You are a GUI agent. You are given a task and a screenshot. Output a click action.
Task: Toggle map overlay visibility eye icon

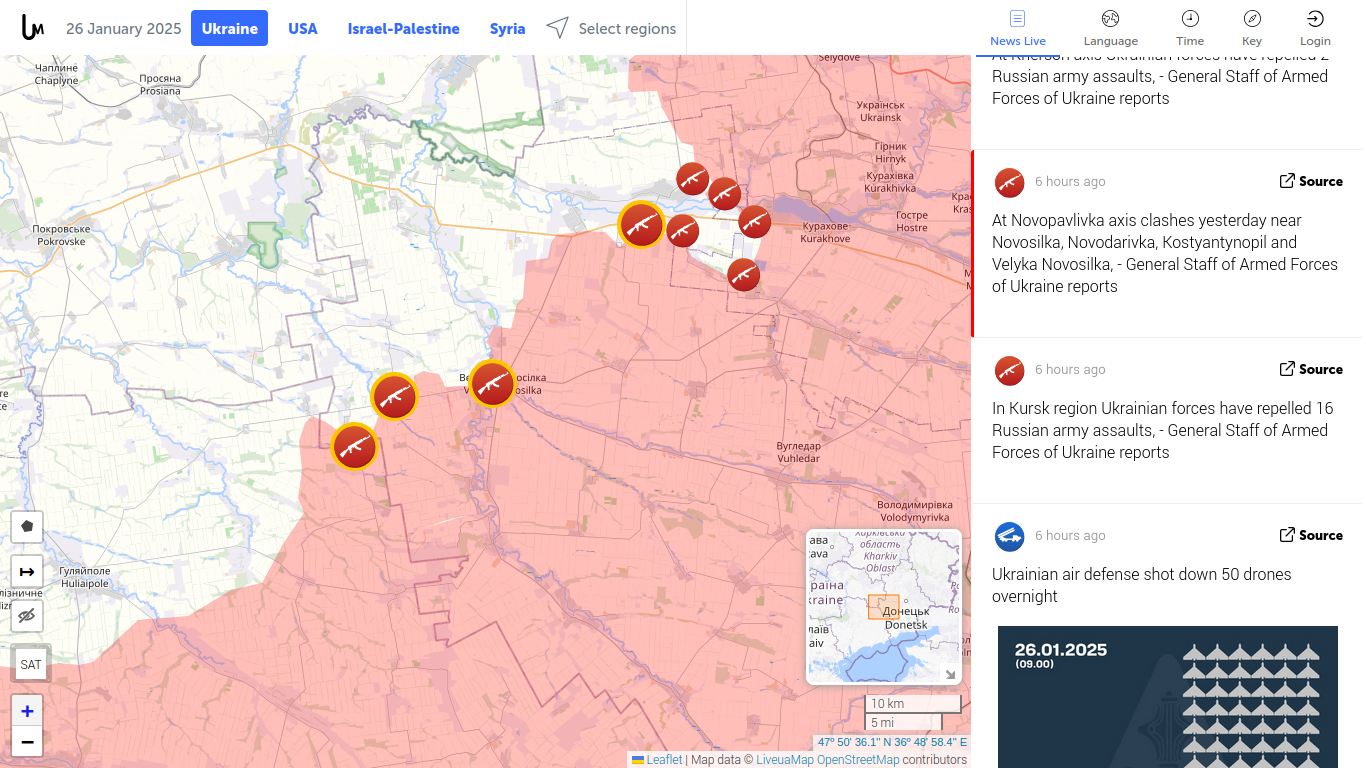(27, 615)
